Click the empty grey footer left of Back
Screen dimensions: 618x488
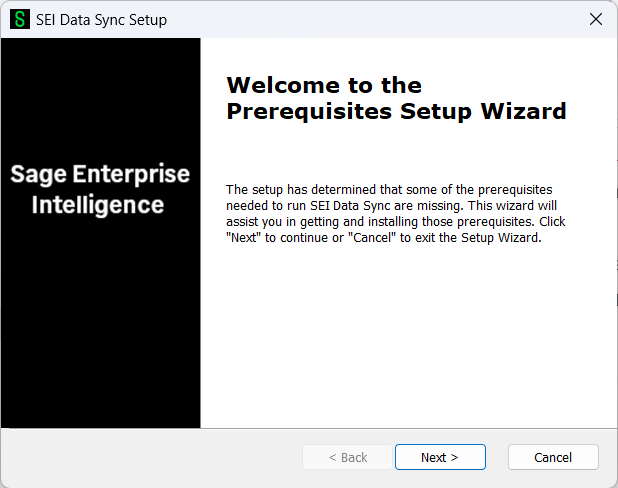(150, 457)
